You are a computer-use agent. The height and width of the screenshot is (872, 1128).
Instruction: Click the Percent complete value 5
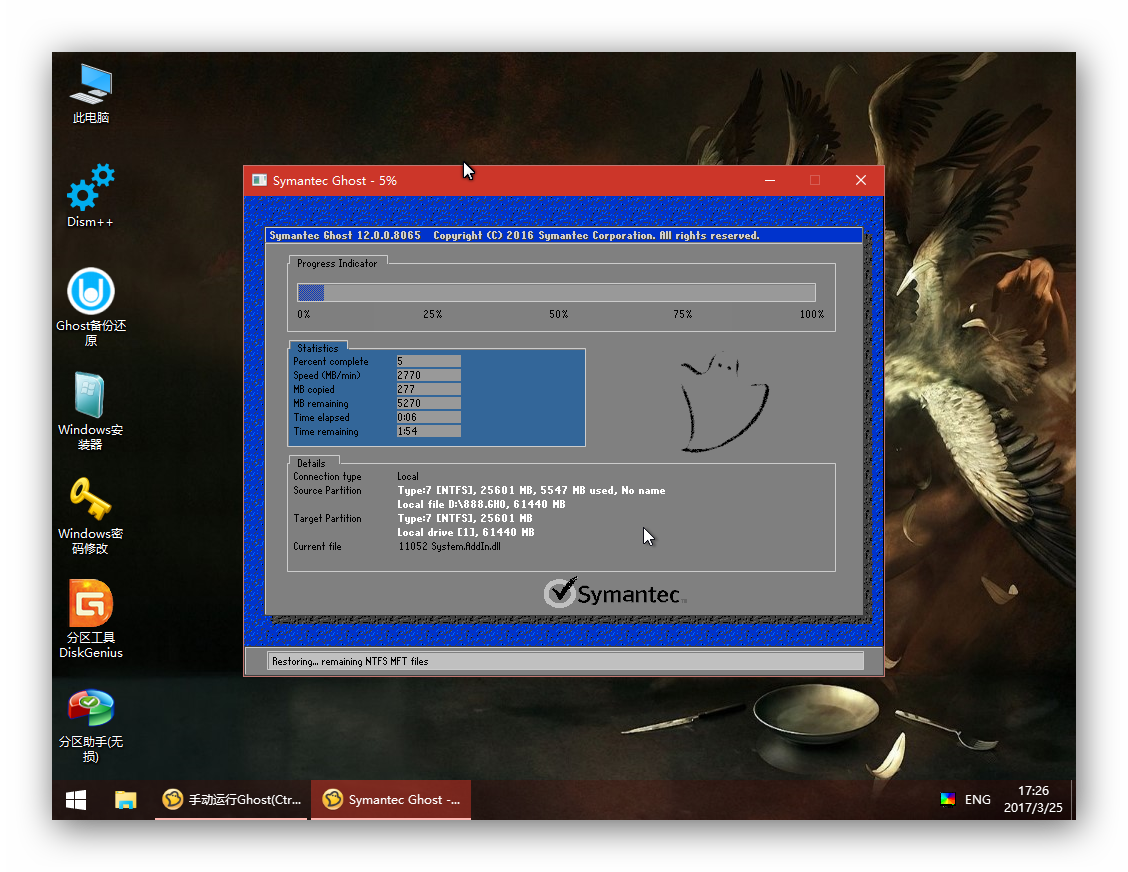(428, 361)
